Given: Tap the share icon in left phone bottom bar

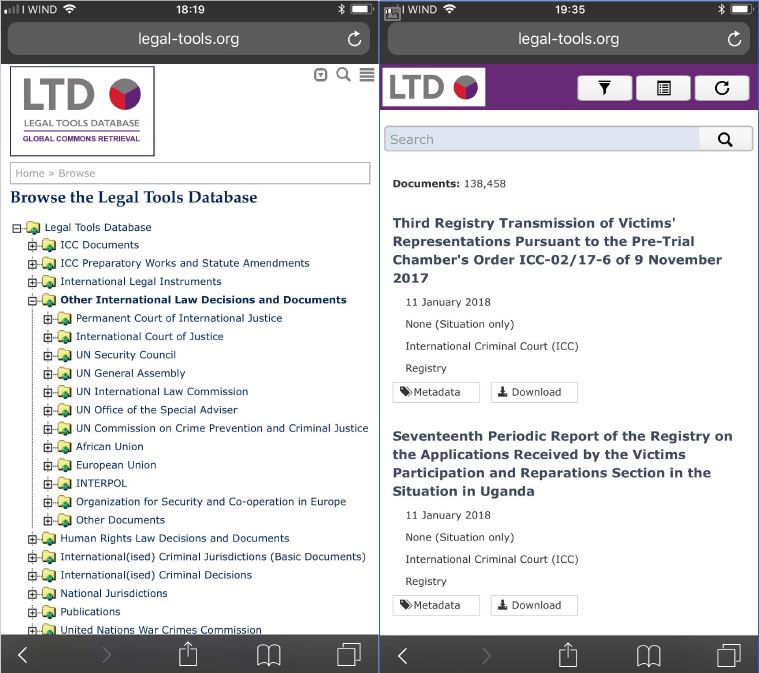Looking at the screenshot, I should click(188, 654).
